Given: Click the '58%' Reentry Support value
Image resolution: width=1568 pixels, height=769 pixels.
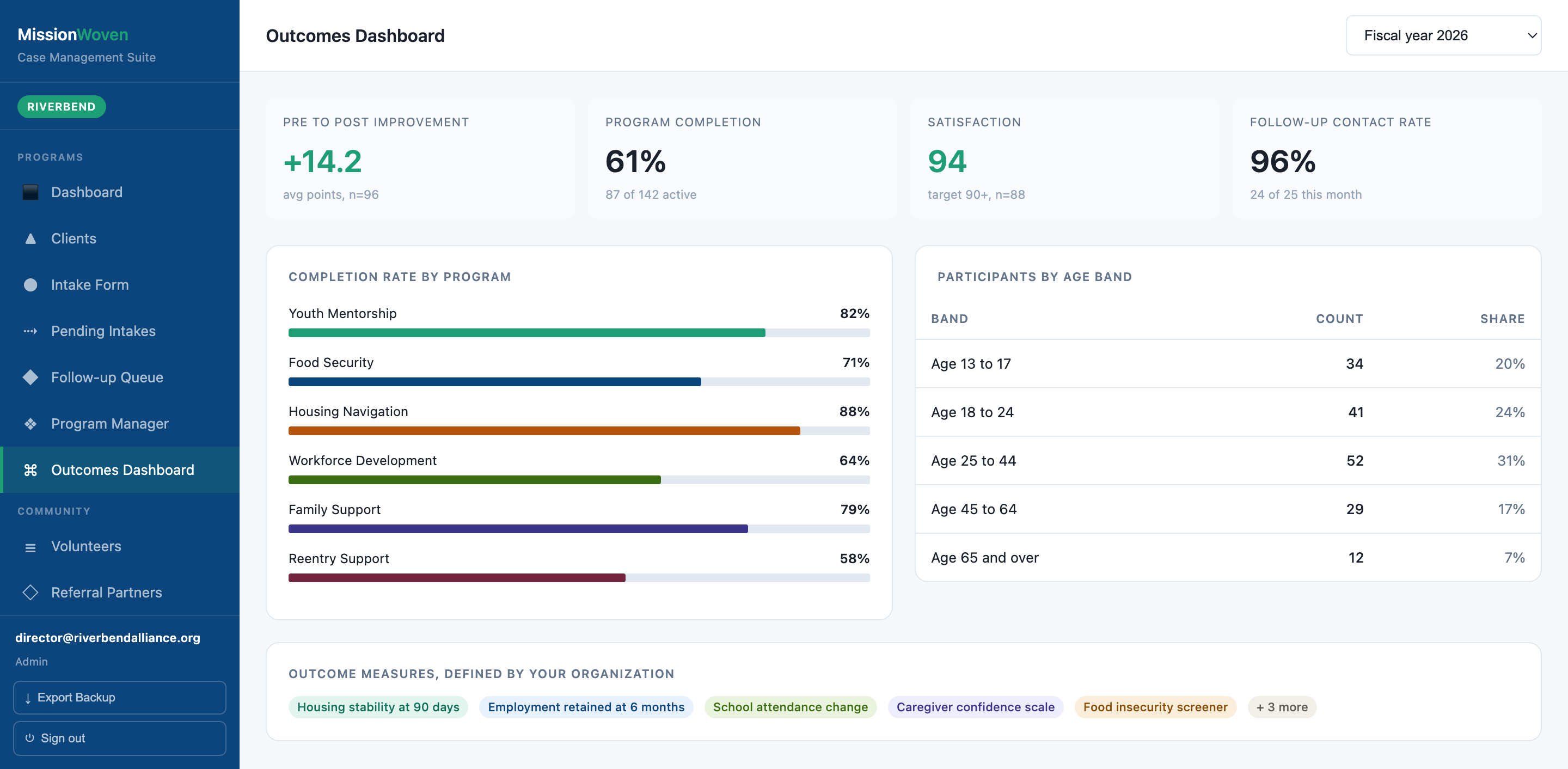Looking at the screenshot, I should 855,558.
